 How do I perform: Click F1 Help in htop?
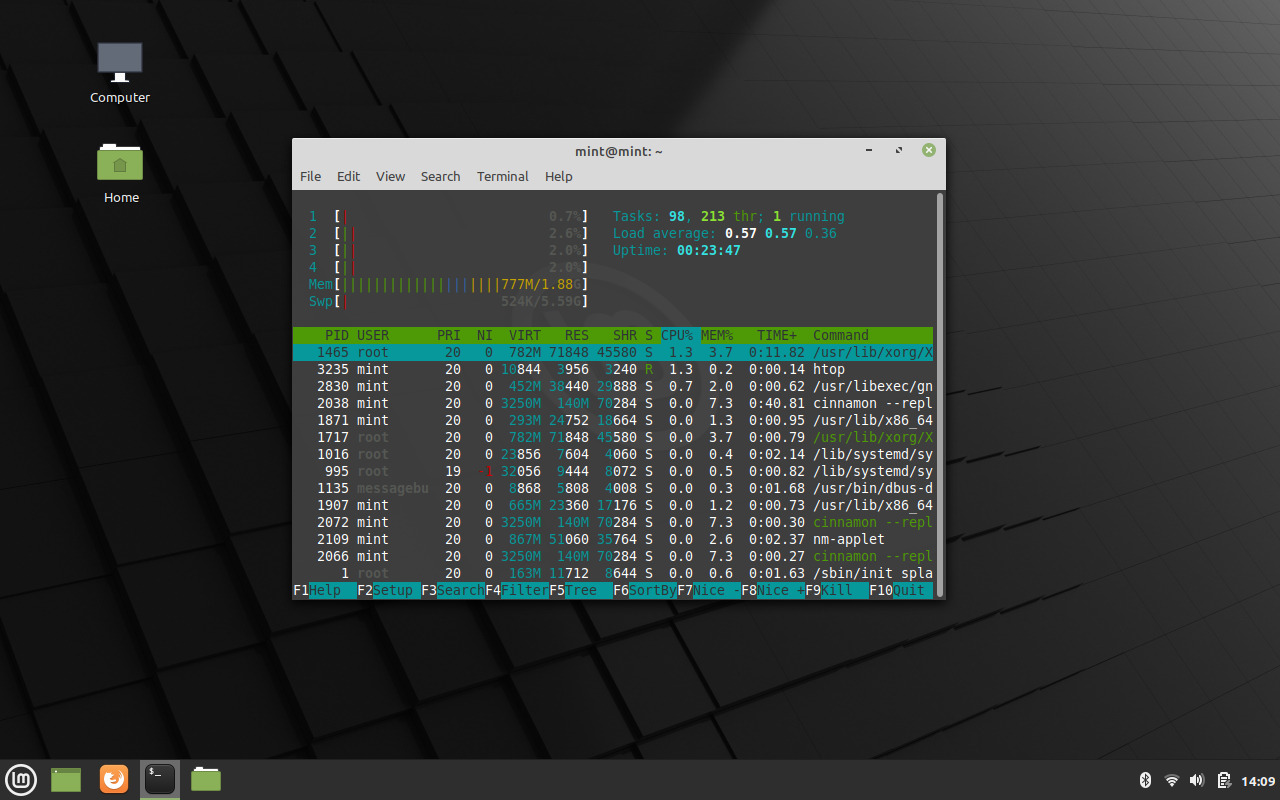click(325, 590)
